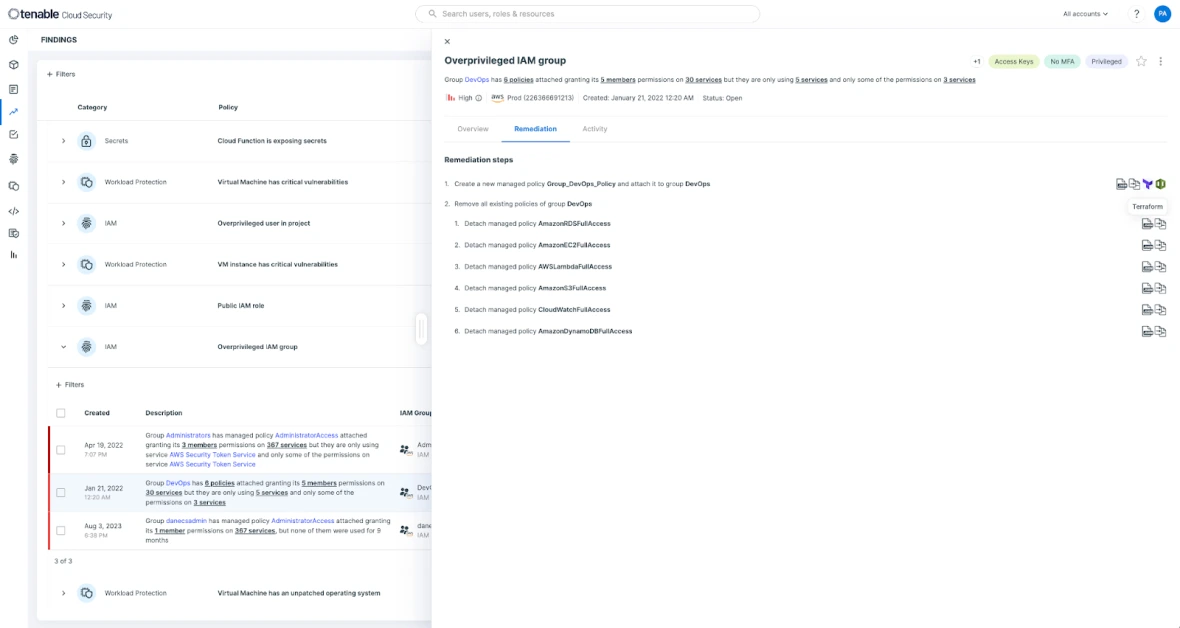Click the green CloudFormation icon in step 1

coord(1161,184)
